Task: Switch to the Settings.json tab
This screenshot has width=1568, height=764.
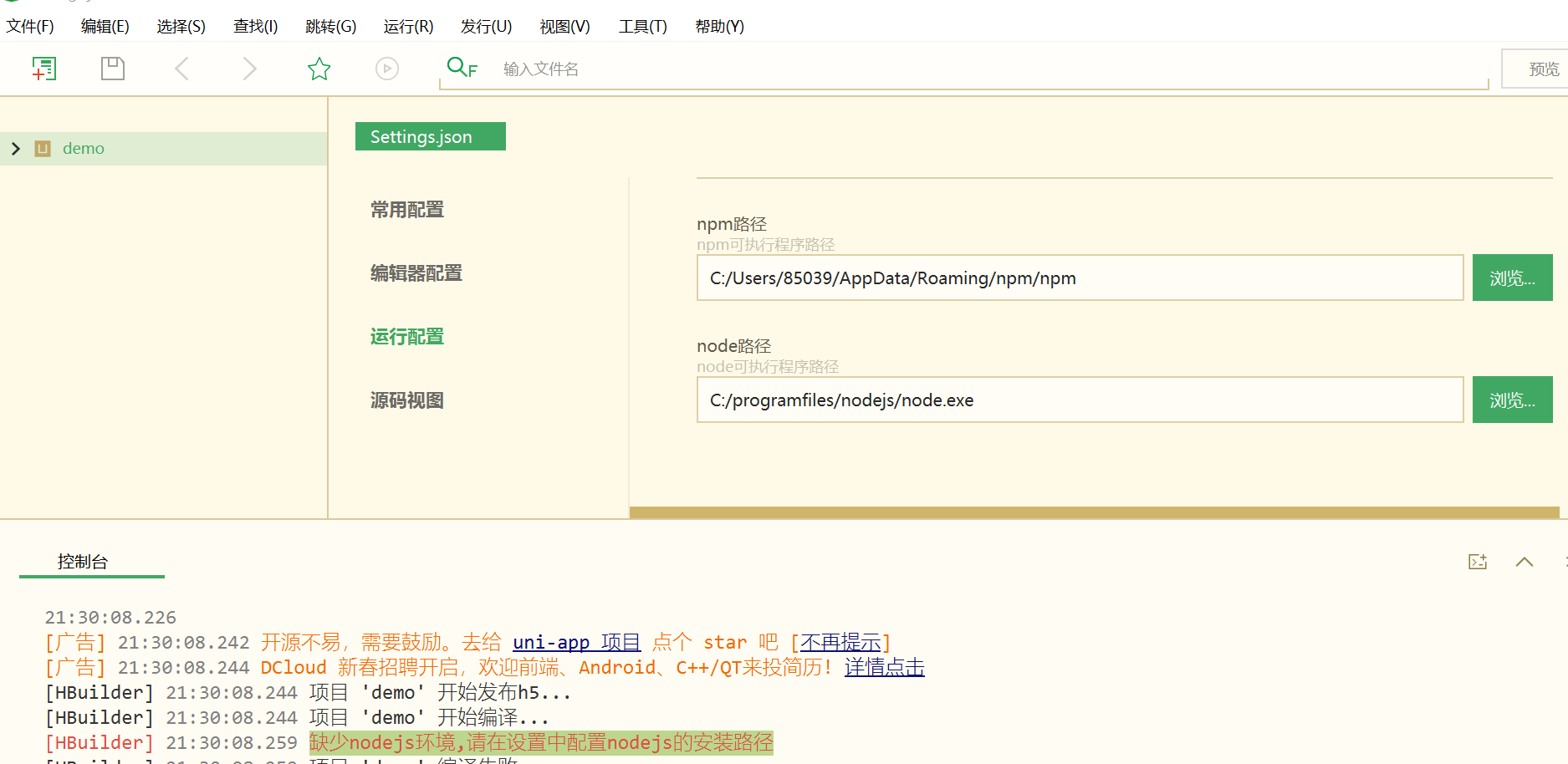Action: 431,136
